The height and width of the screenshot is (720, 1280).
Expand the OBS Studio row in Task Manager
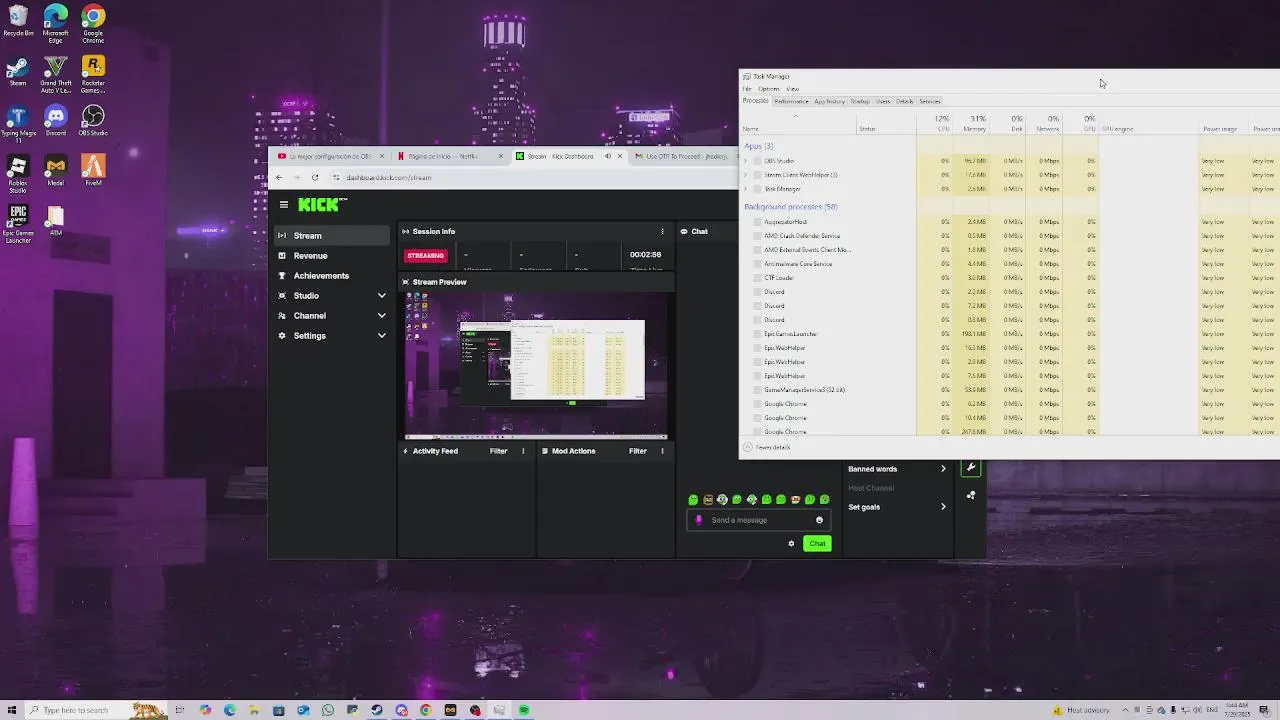coord(746,161)
